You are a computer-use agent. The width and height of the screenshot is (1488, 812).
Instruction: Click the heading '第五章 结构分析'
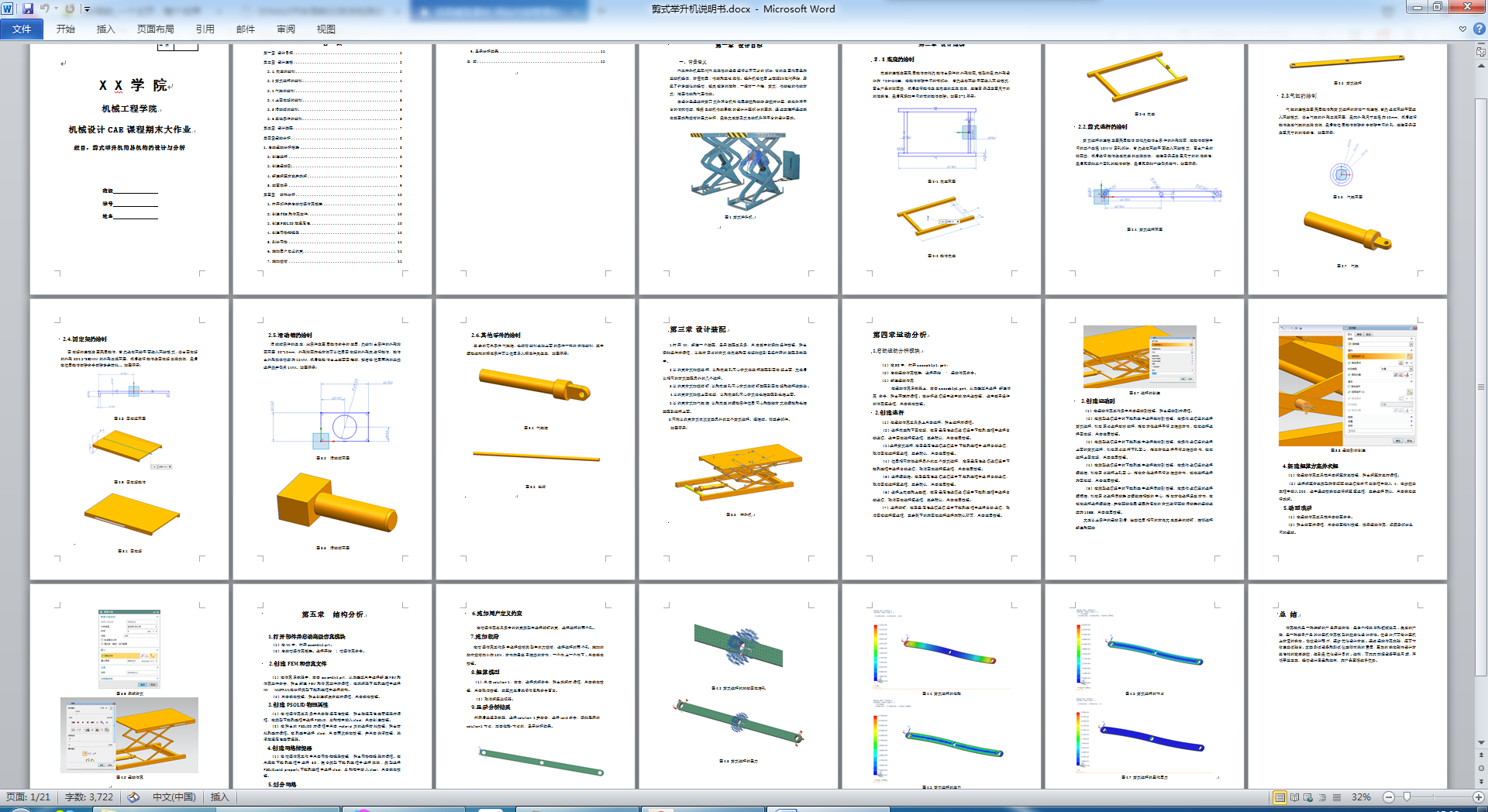[x=332, y=614]
